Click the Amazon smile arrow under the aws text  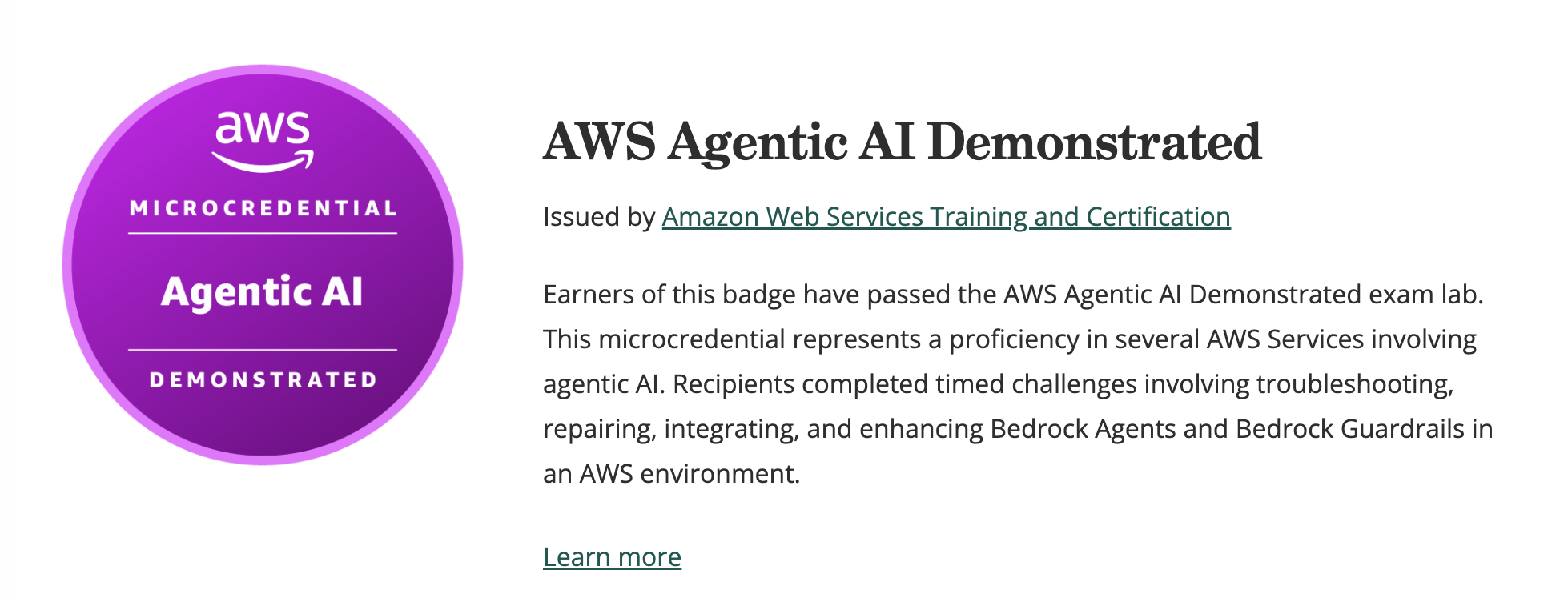pos(263,163)
